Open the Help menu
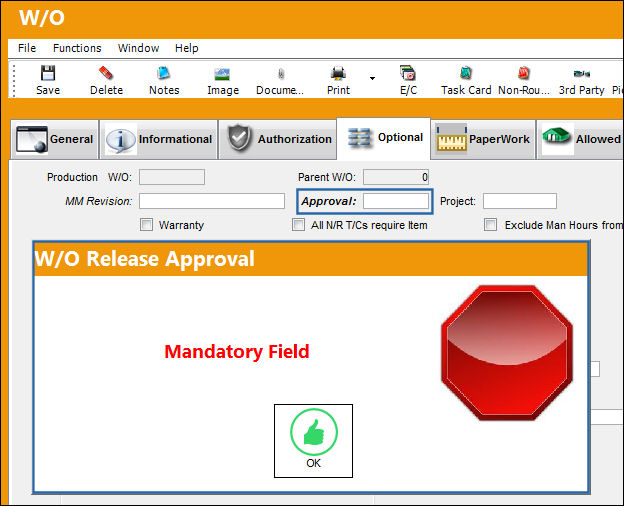The width and height of the screenshot is (624, 506). [187, 48]
